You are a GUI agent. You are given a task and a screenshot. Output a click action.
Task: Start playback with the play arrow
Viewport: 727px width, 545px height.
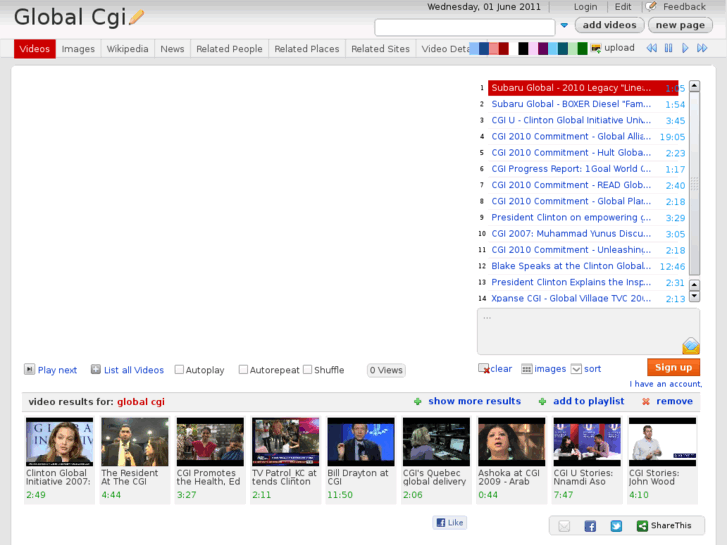685,48
